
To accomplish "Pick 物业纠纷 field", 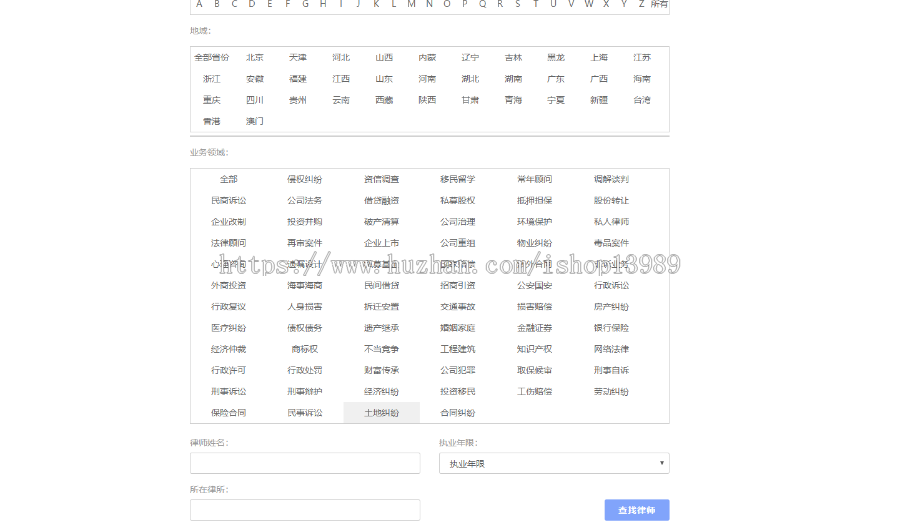I will click(x=534, y=243).
